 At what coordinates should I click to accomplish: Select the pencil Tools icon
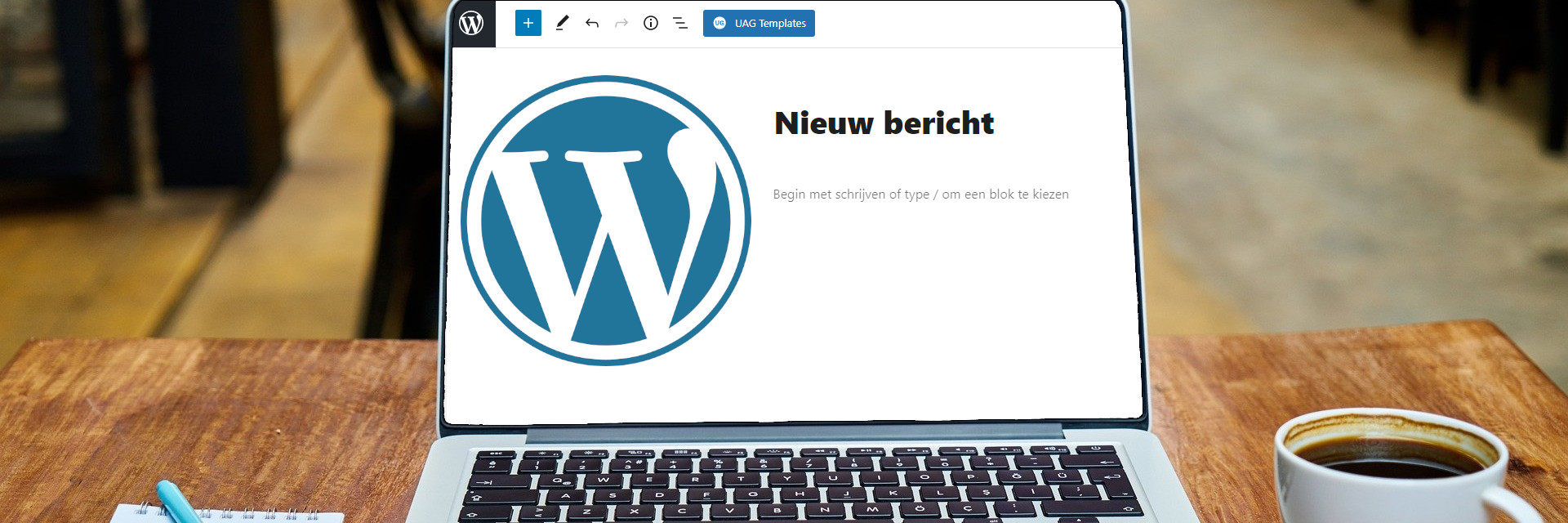[562, 24]
